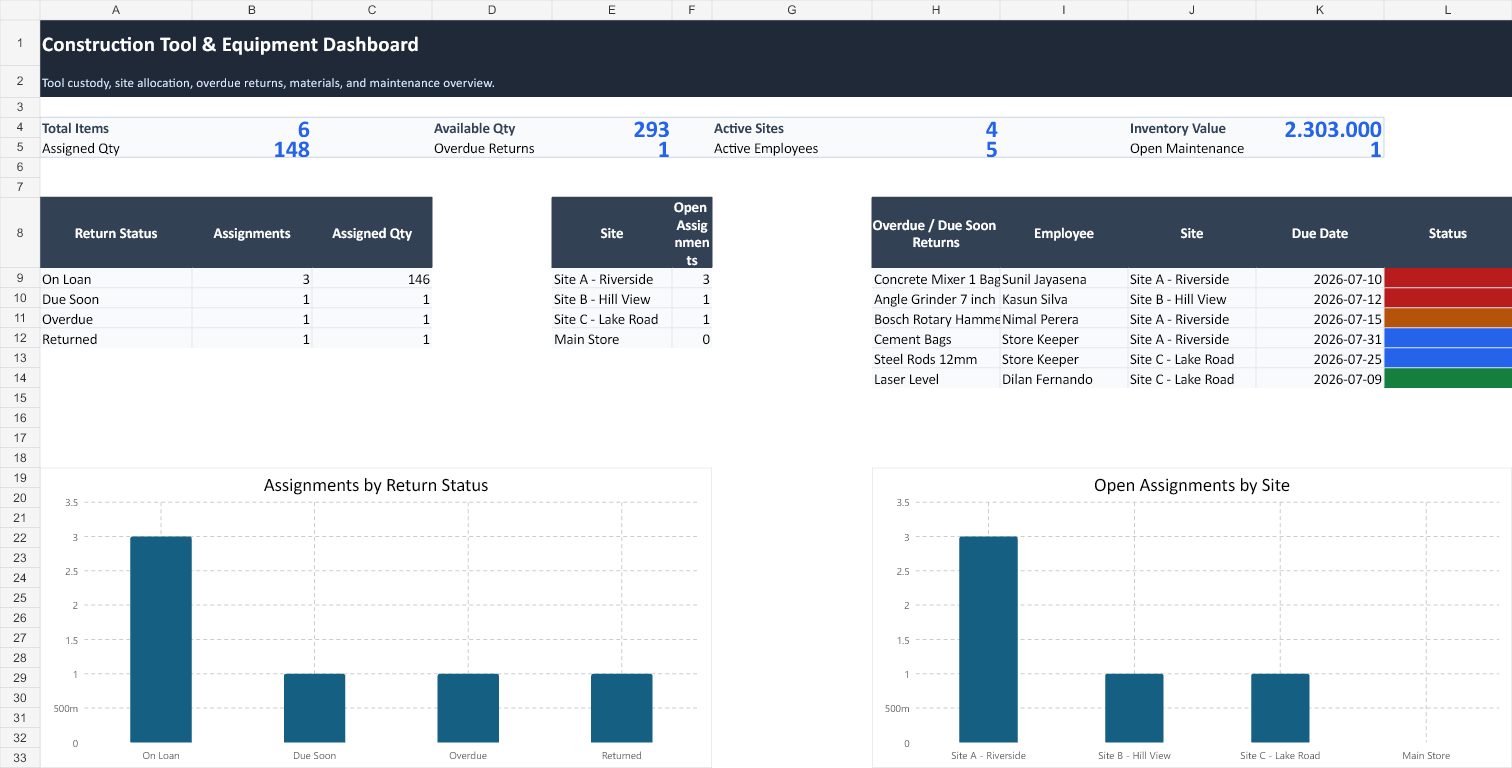The width and height of the screenshot is (1512, 768).
Task: Click the Steel Rods 12mm cell
Action: point(936,359)
